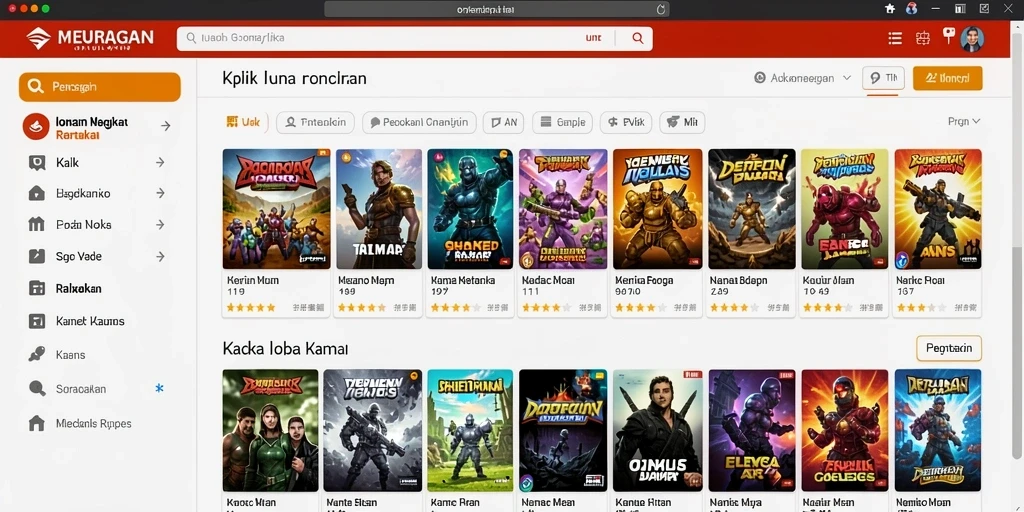This screenshot has height=512, width=1024.
Task: Click the browser address bar
Action: [x=496, y=9]
